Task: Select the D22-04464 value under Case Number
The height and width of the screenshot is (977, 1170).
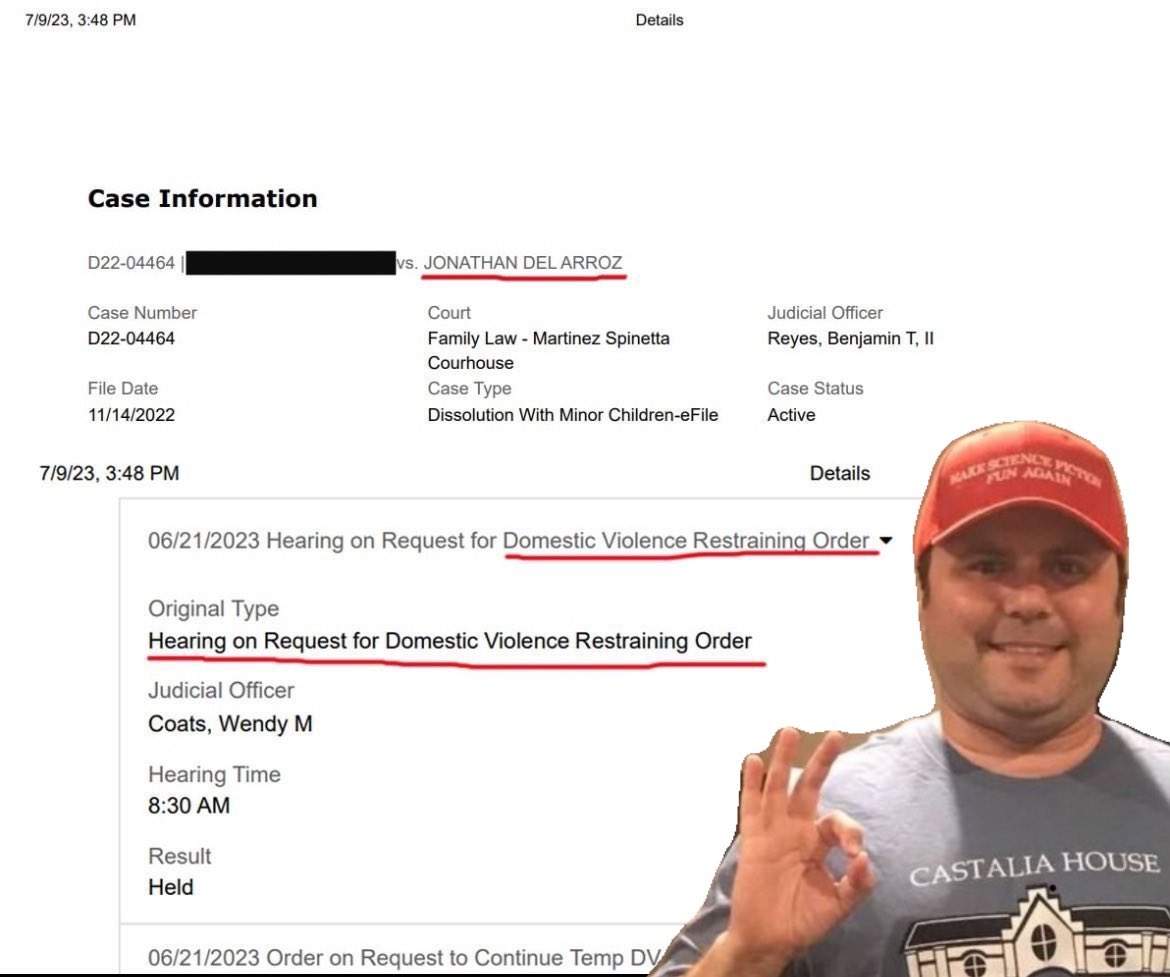Action: click(131, 338)
